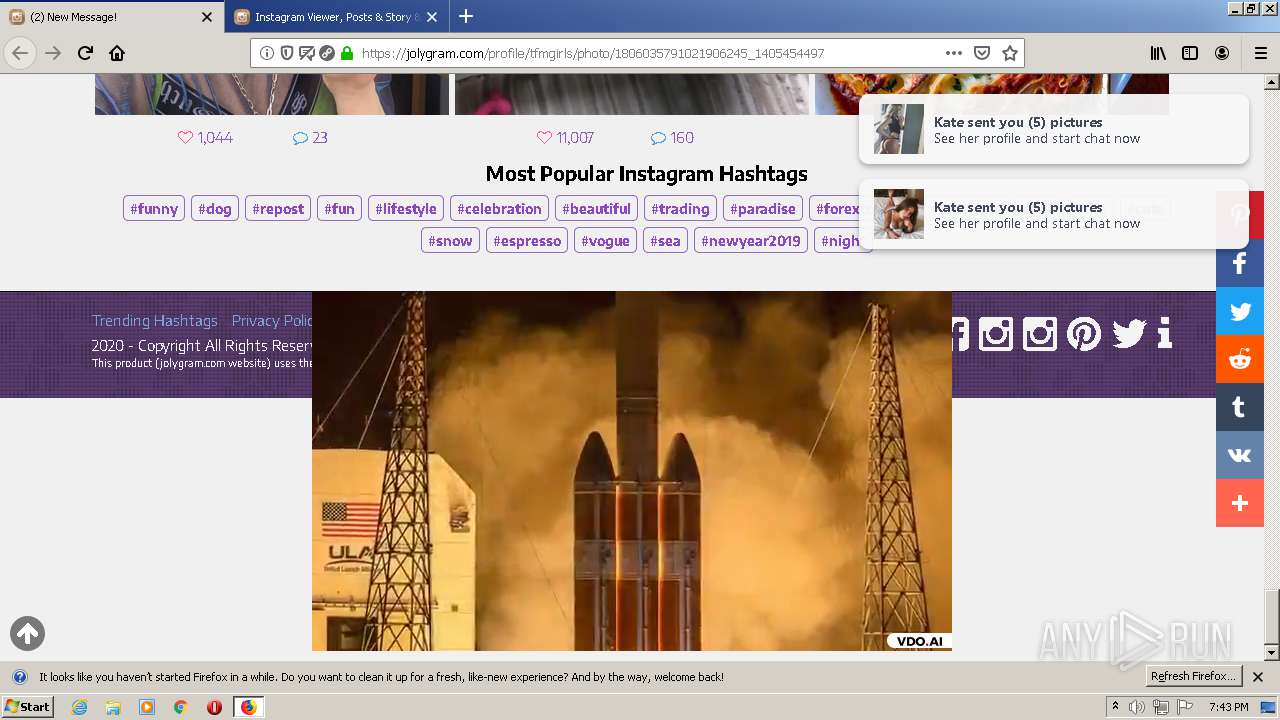The image size is (1280, 720).
Task: Open #repost hashtag
Action: click(278, 209)
